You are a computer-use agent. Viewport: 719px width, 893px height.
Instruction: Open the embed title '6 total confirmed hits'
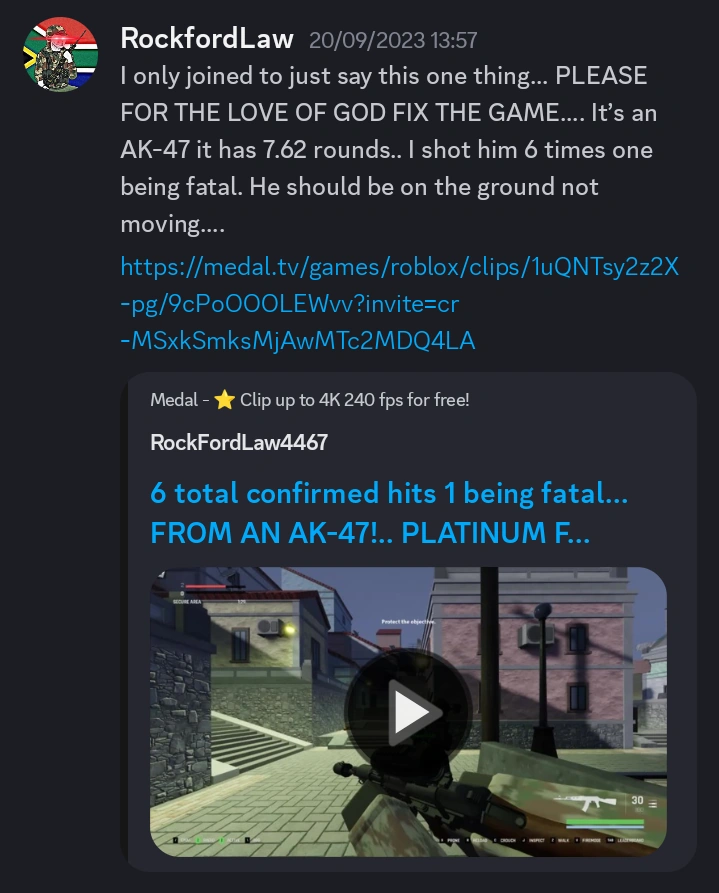pyautogui.click(x=389, y=513)
